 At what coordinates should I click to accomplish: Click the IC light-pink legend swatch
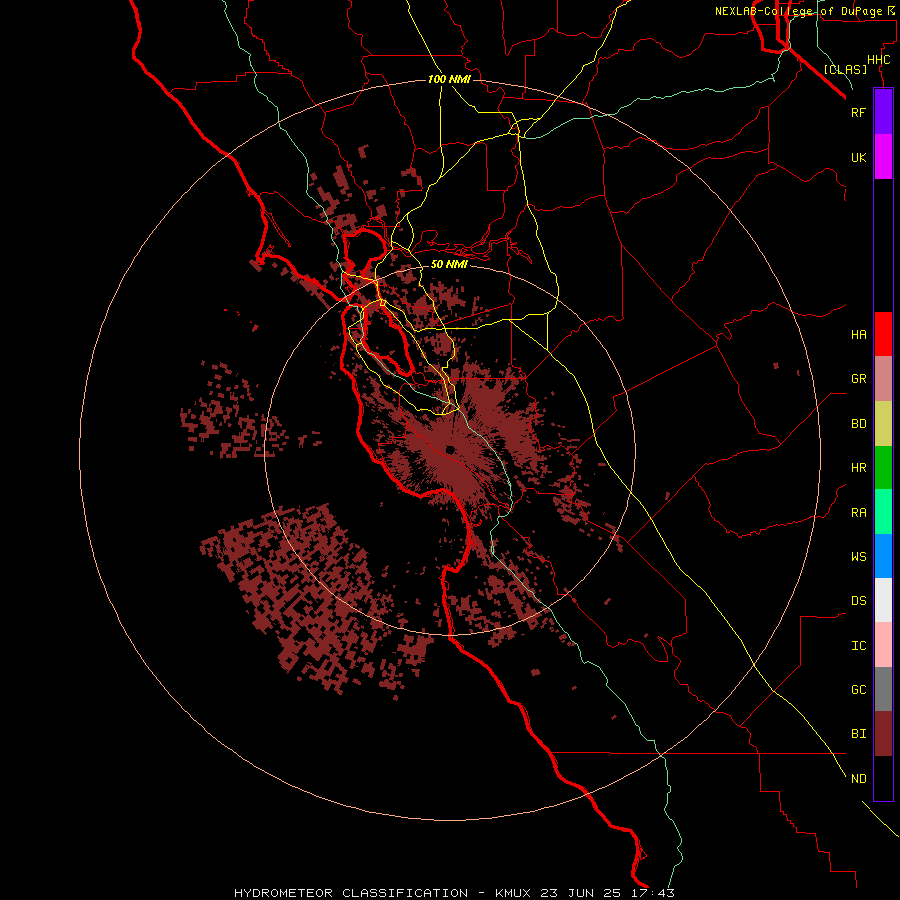pyautogui.click(x=883, y=645)
